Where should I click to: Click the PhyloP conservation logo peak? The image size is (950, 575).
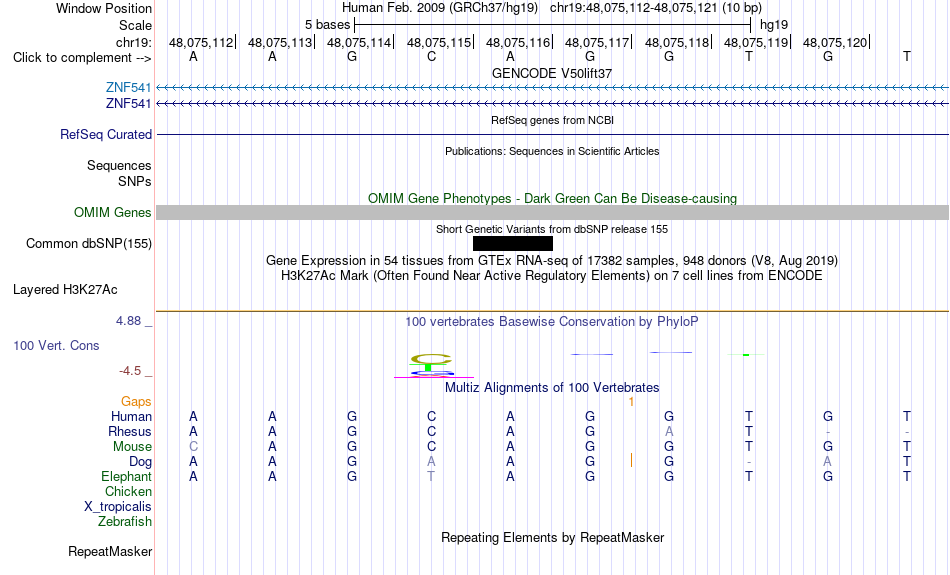[x=431, y=365]
